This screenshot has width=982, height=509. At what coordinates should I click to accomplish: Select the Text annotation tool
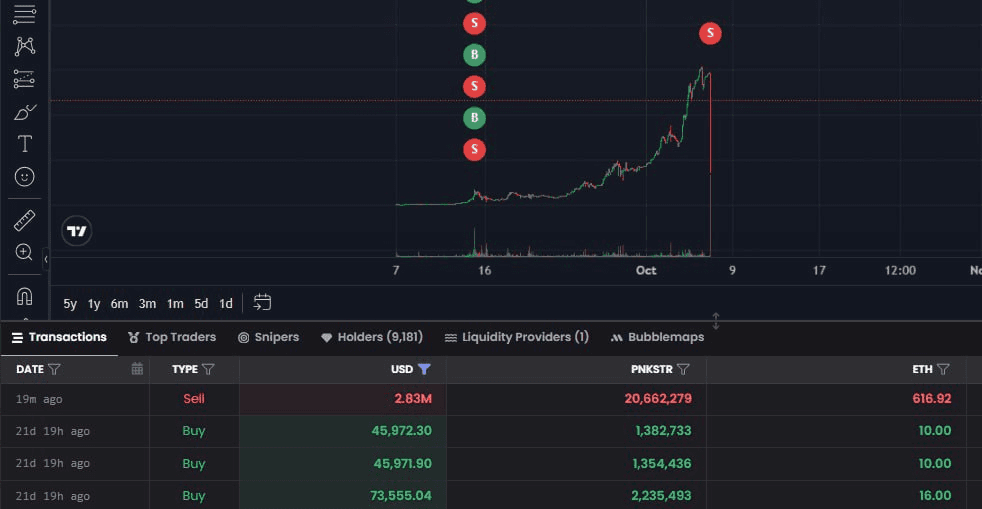[x=24, y=144]
